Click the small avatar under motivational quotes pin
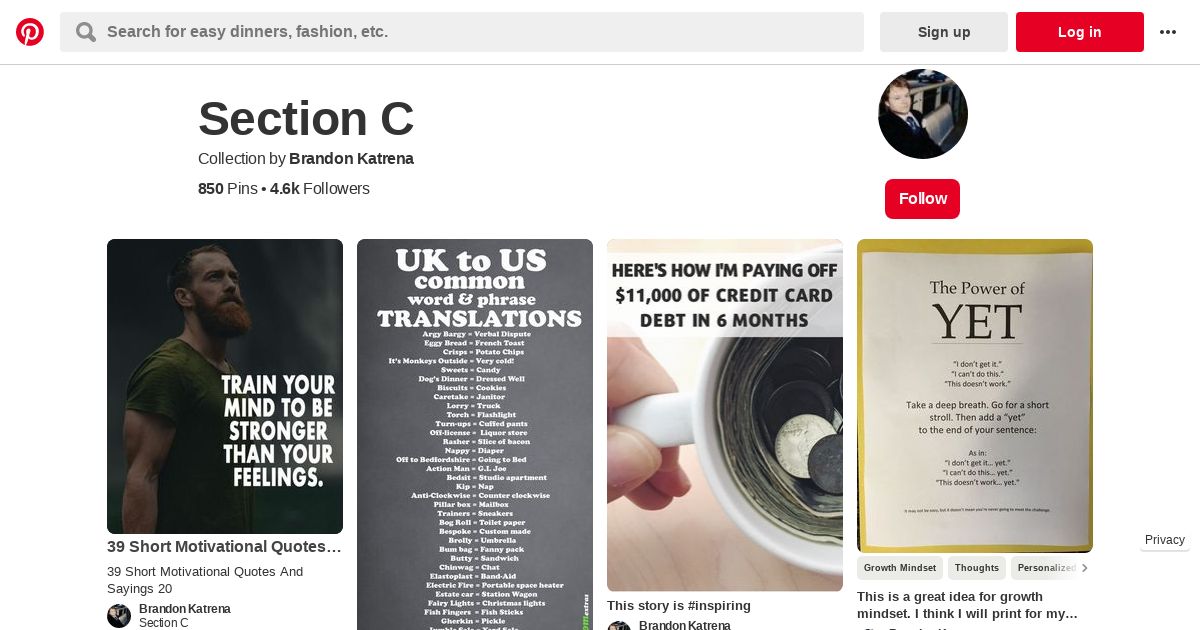Viewport: 1200px width, 630px height. [x=119, y=616]
